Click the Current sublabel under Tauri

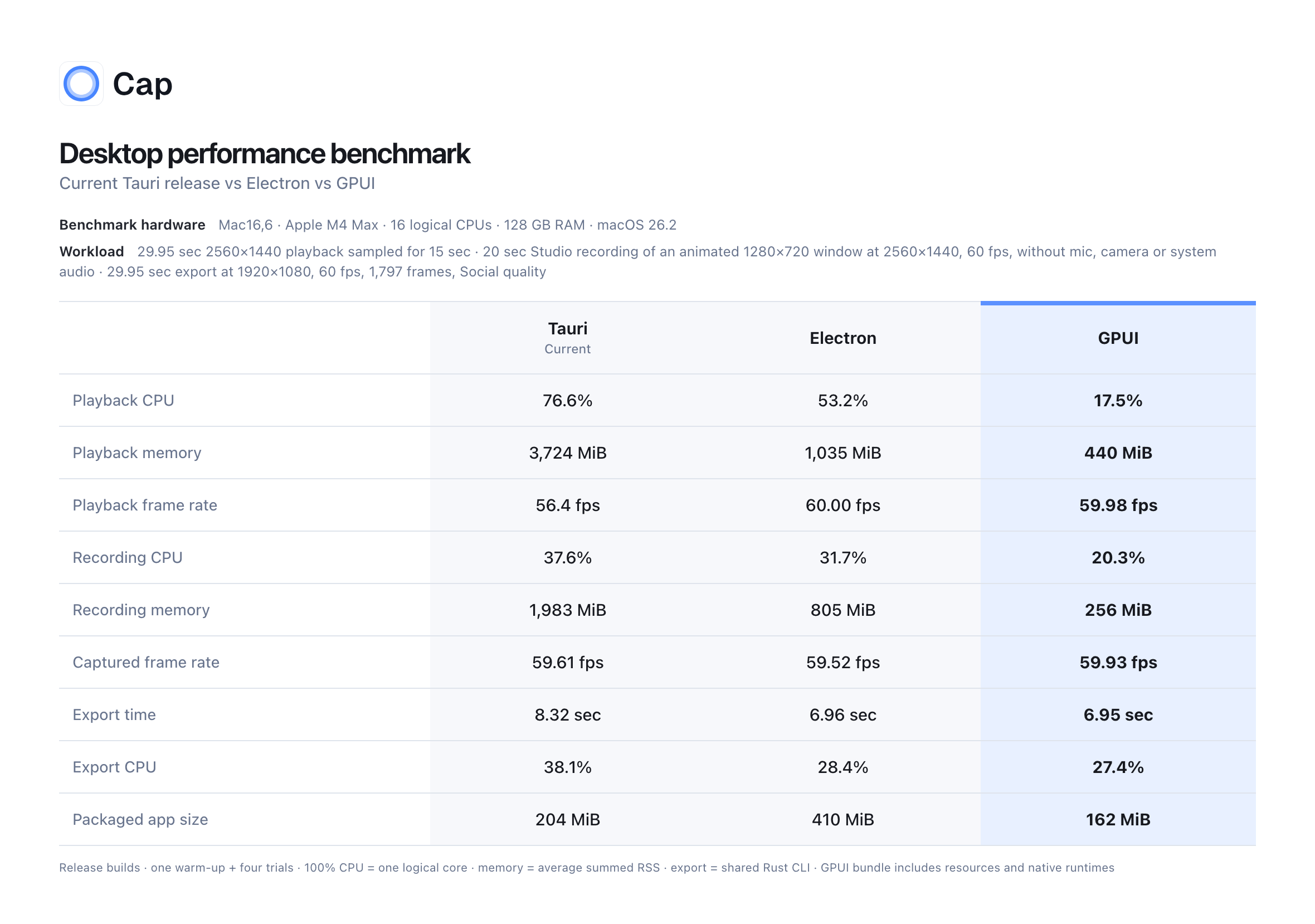[568, 349]
